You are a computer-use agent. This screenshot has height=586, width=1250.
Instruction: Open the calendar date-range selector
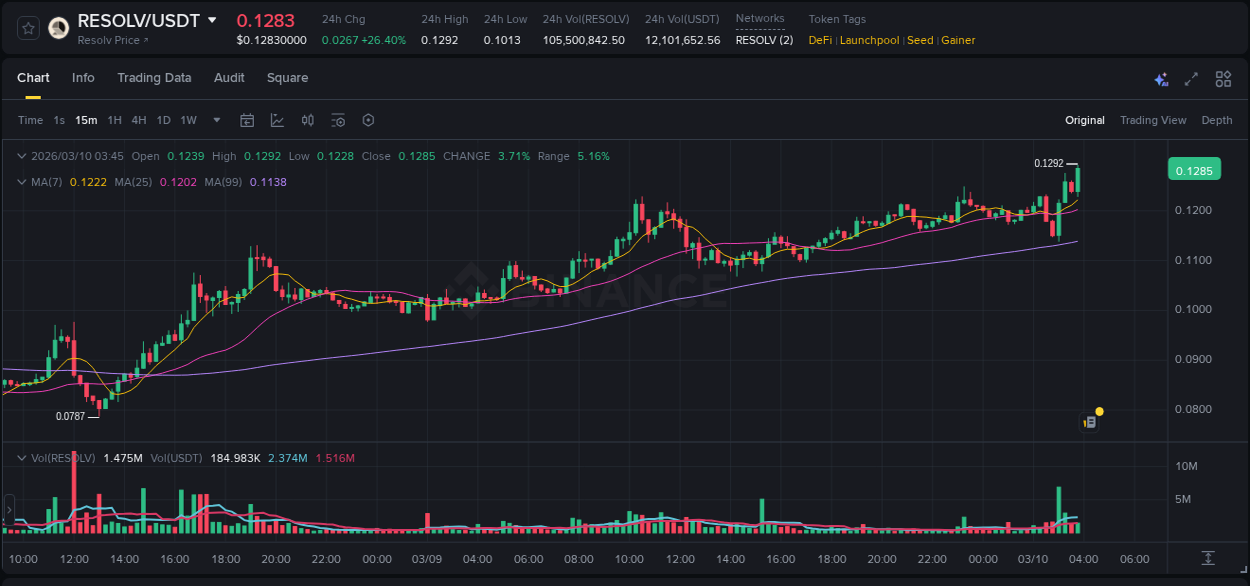point(247,120)
